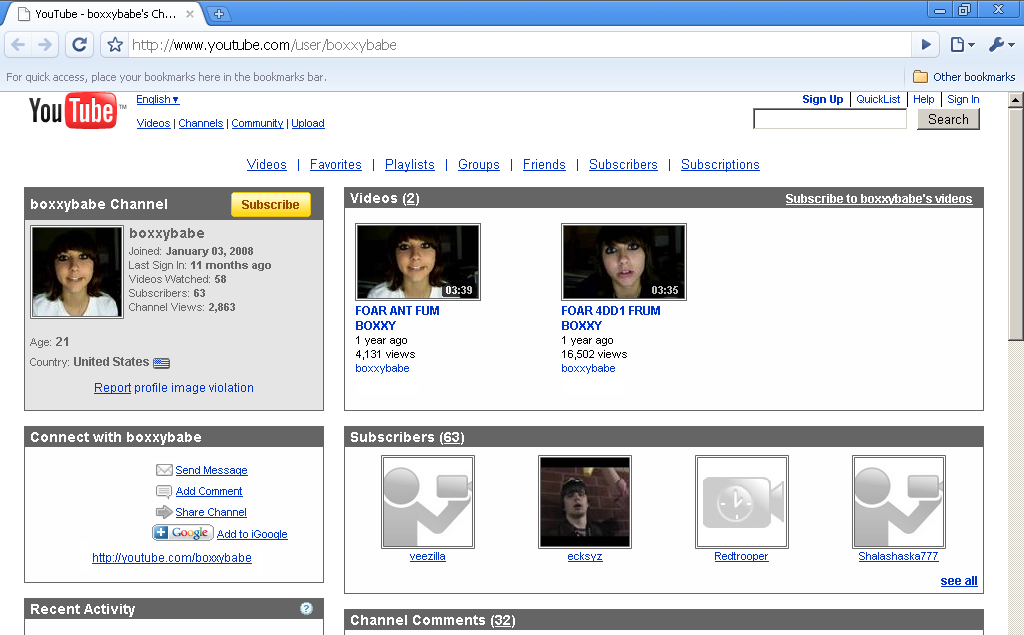This screenshot has height=635, width=1024.
Task: Click the browser Forward arrow button
Action: click(45, 44)
